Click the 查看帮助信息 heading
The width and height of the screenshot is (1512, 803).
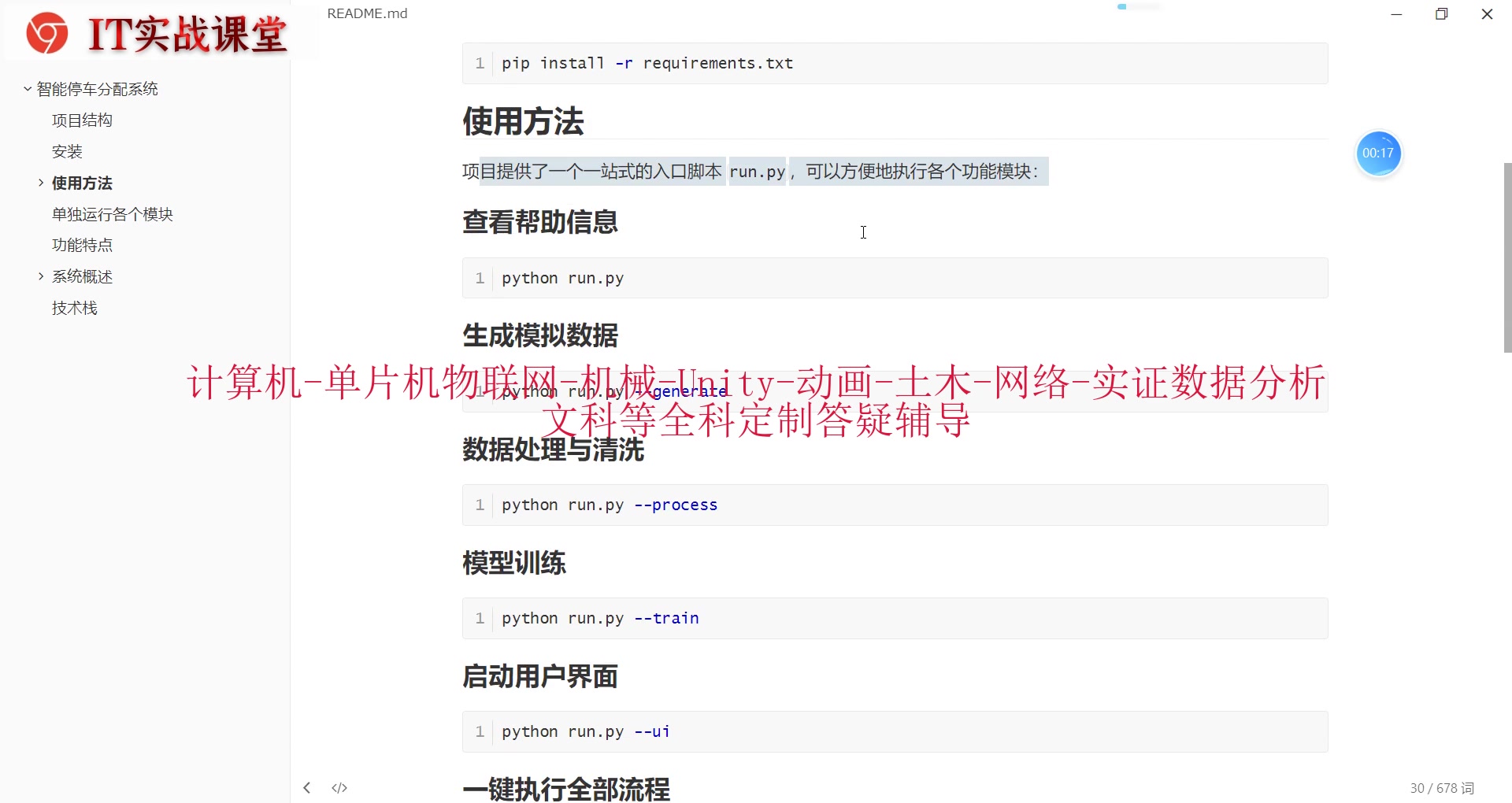pos(540,222)
